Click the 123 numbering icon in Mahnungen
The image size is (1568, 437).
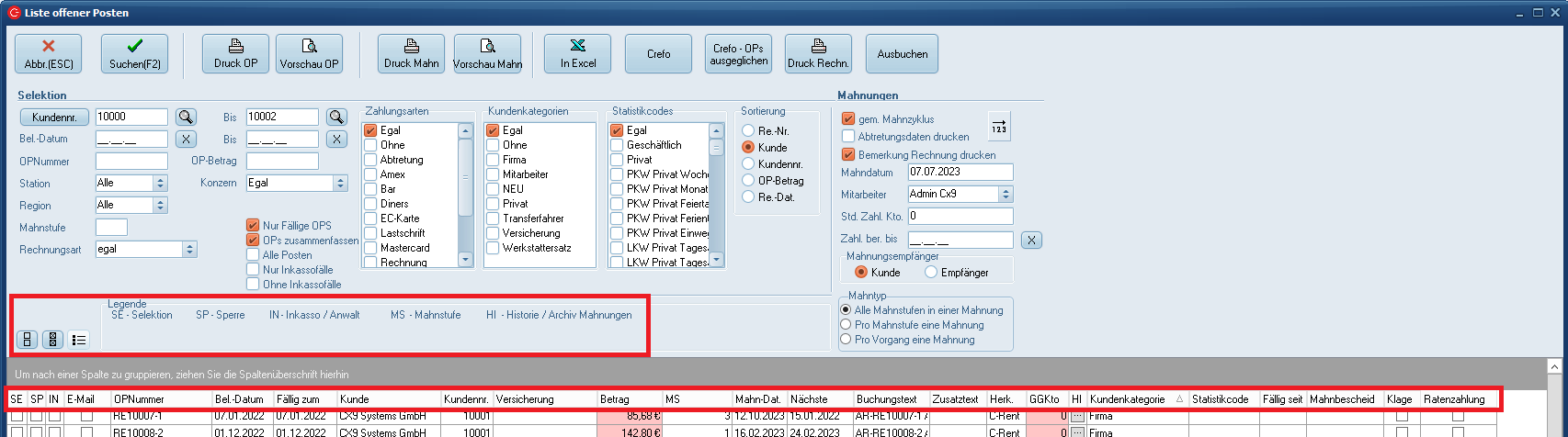pyautogui.click(x=999, y=127)
